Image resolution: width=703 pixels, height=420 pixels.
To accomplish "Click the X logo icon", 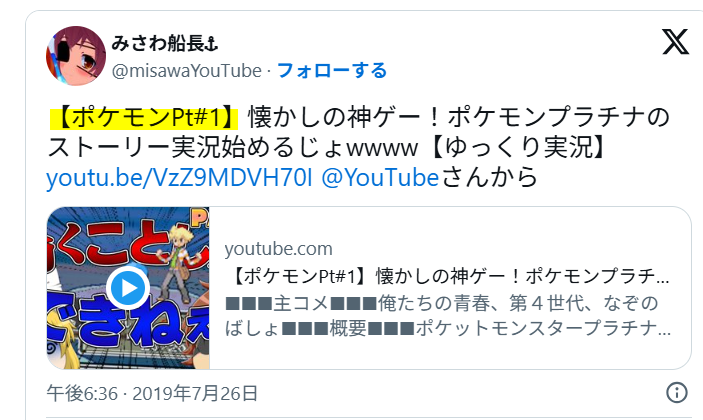I will coord(676,42).
